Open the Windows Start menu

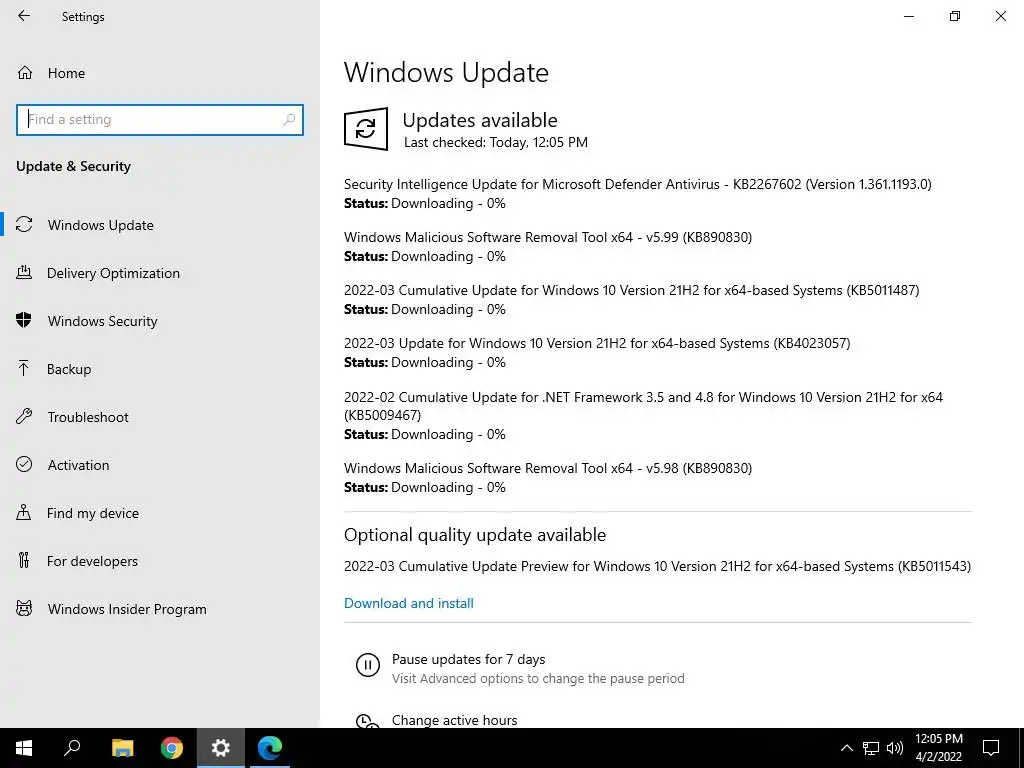[x=24, y=748]
